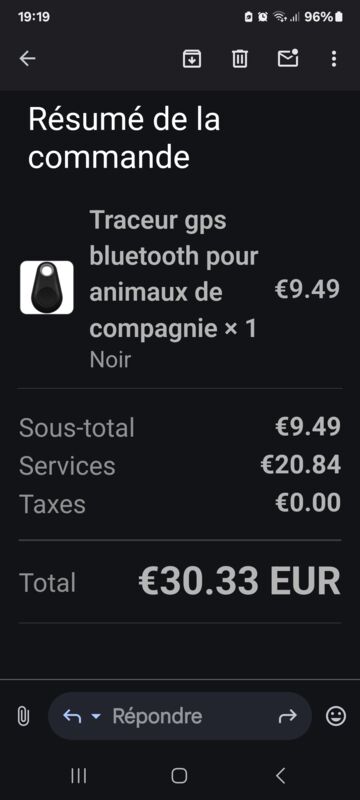Tap the battery percentage in status bar
This screenshot has height=800, width=360.
[318, 17]
